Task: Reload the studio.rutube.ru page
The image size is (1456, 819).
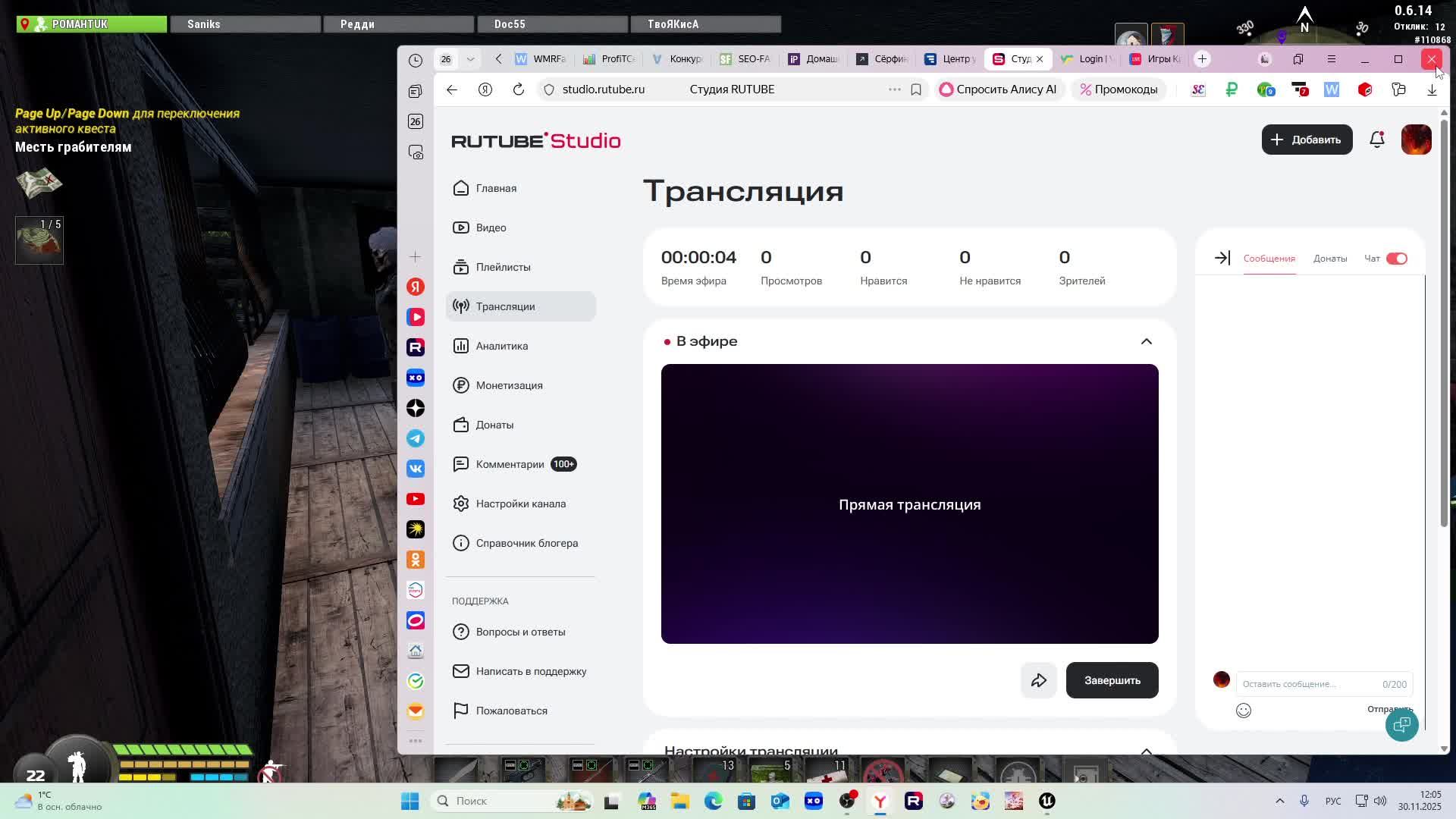Action: pyautogui.click(x=518, y=89)
